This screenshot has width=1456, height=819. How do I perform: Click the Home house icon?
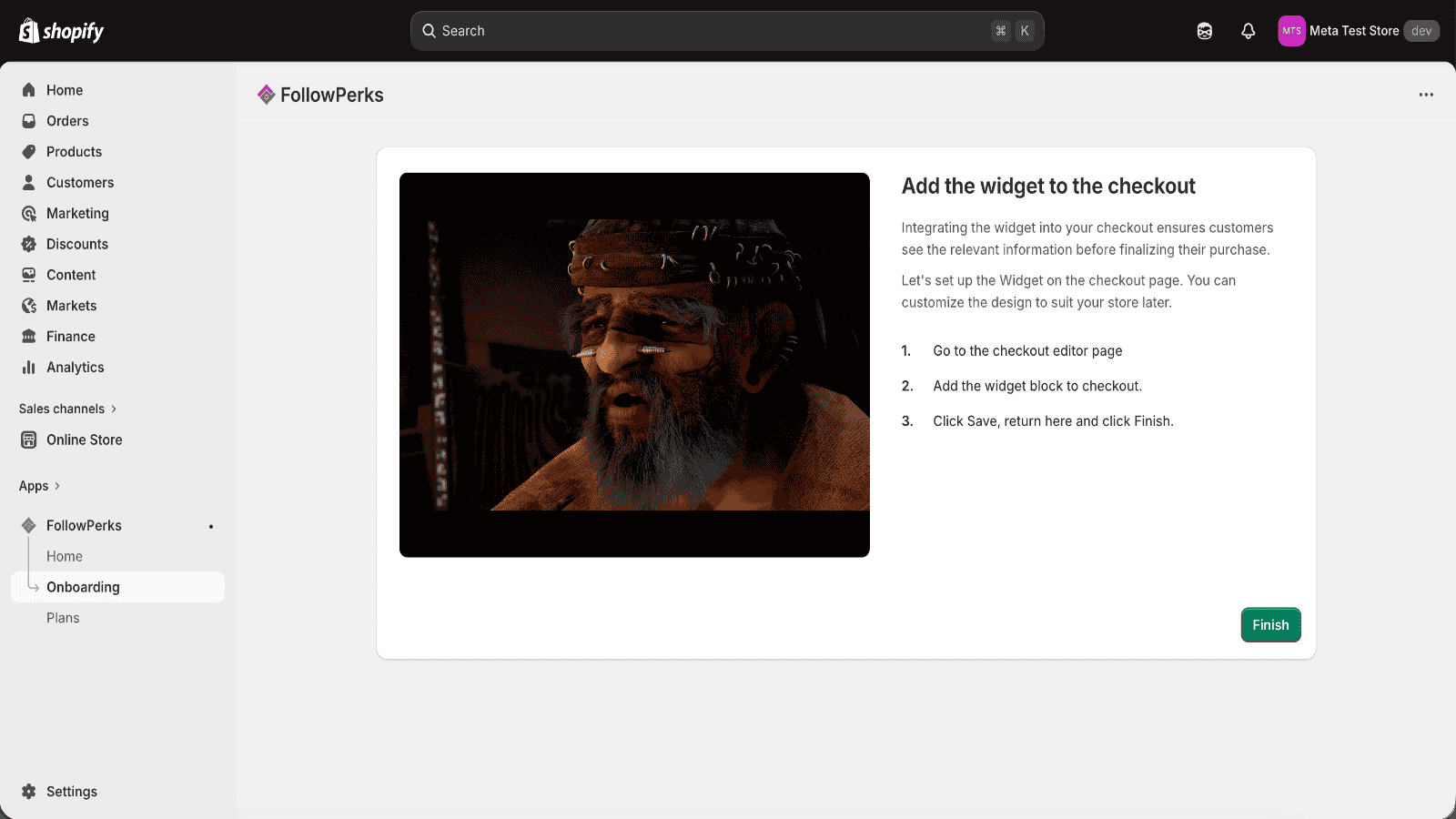click(29, 90)
